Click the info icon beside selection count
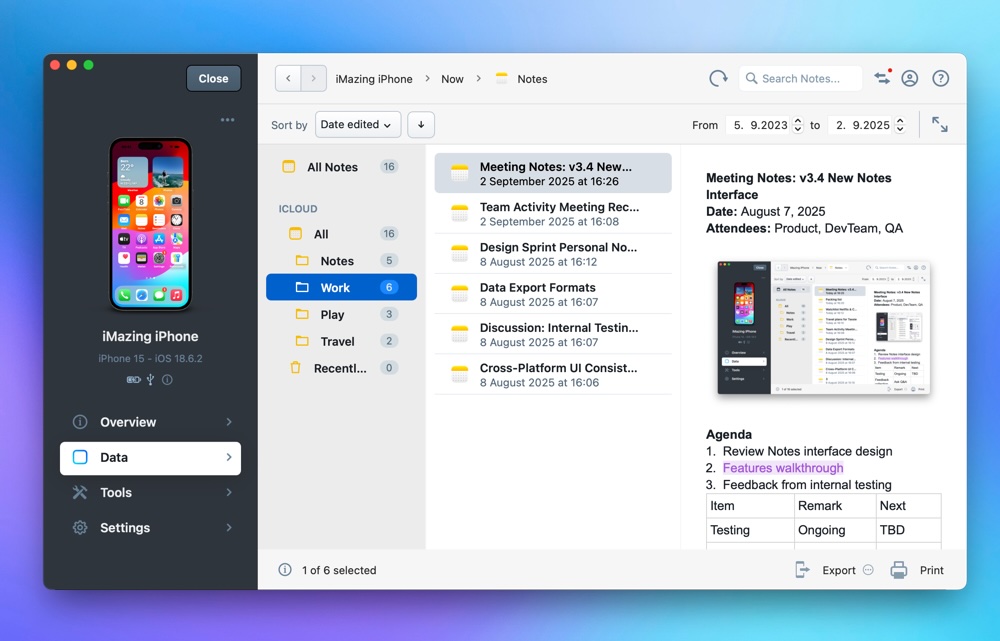This screenshot has width=1000, height=641. pos(285,570)
